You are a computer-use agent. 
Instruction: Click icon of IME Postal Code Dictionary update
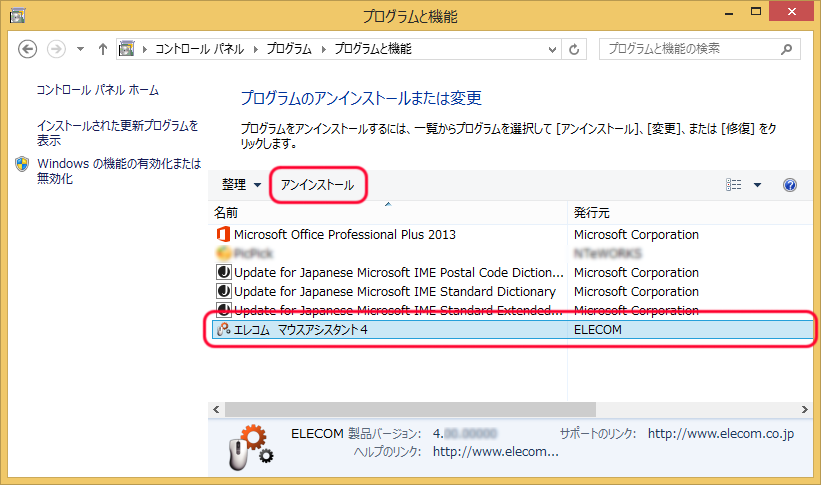click(224, 272)
